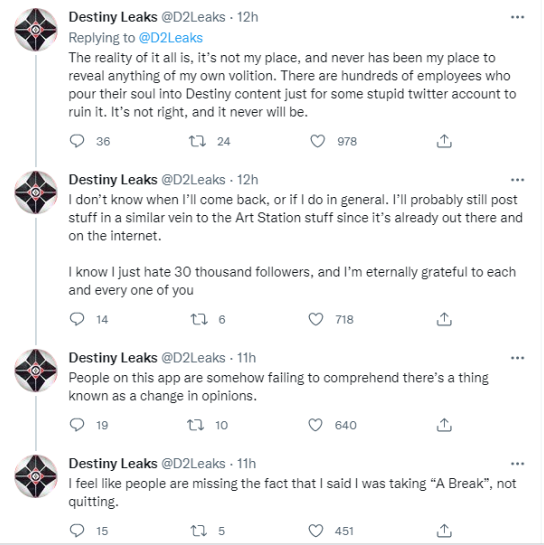Like the tweet with 978 likes

[x=317, y=141]
